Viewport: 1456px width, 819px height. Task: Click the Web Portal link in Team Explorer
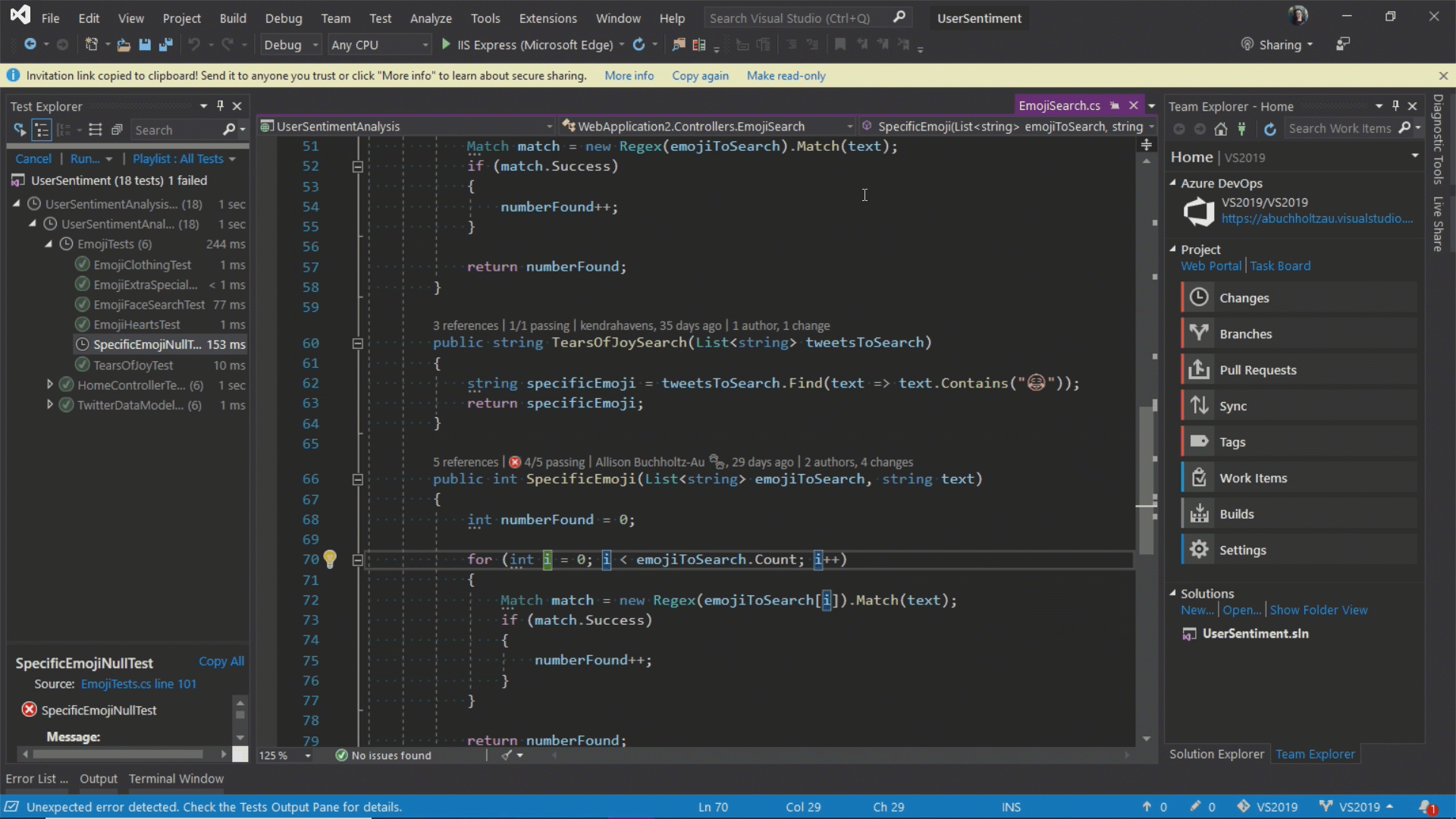click(1210, 265)
